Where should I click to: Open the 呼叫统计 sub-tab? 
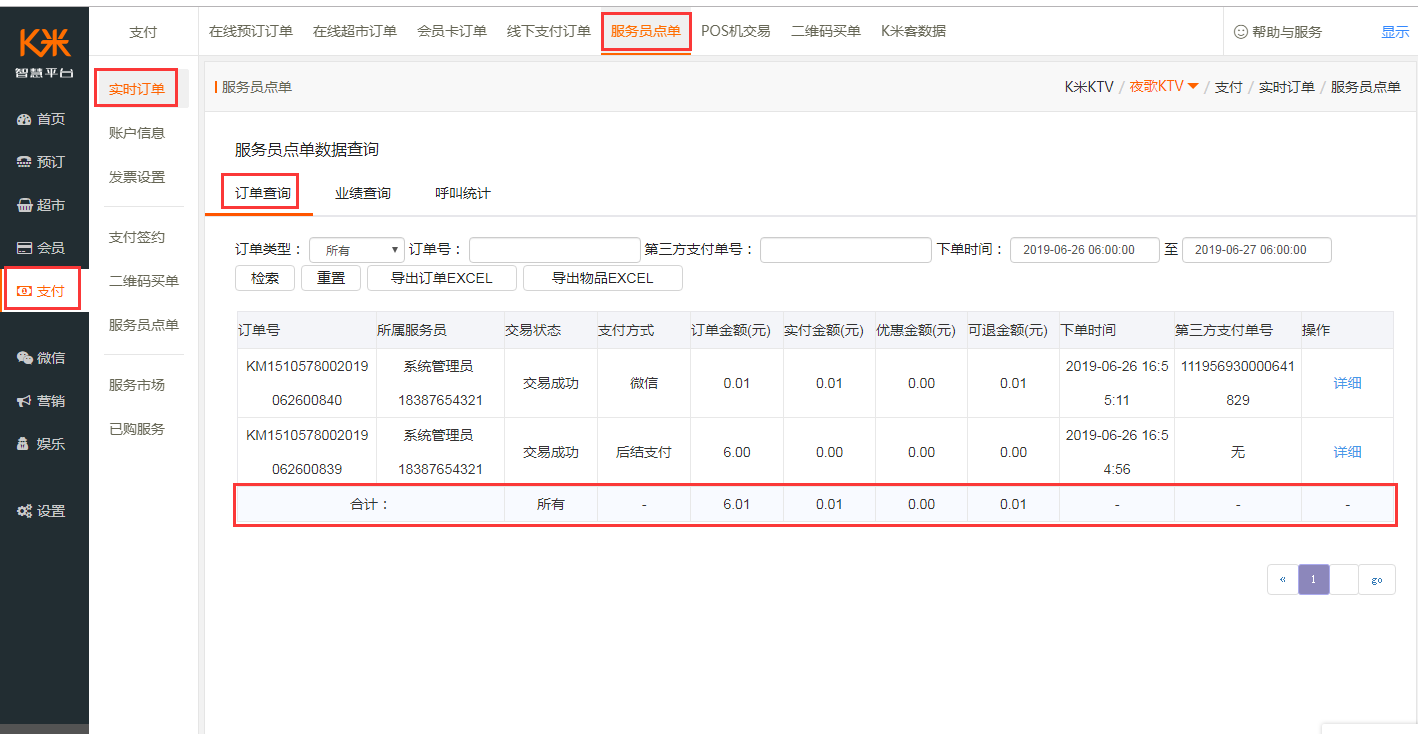(x=463, y=193)
